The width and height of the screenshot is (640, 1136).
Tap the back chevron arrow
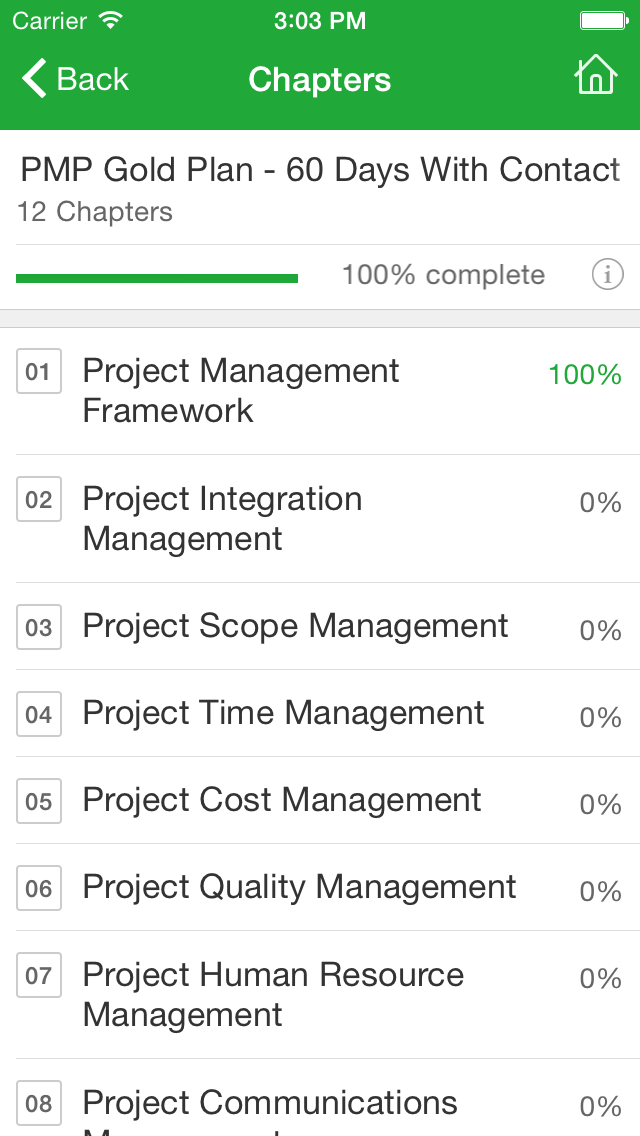coord(34,78)
